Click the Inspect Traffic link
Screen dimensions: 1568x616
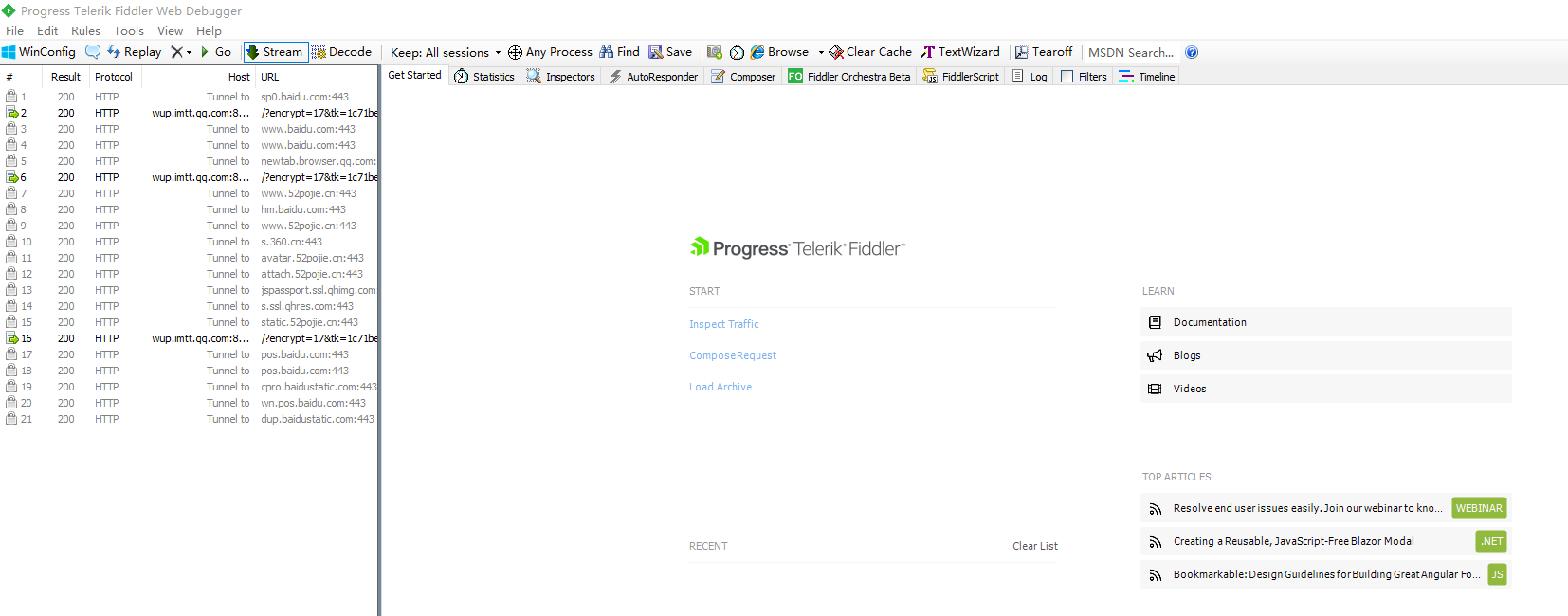724,324
